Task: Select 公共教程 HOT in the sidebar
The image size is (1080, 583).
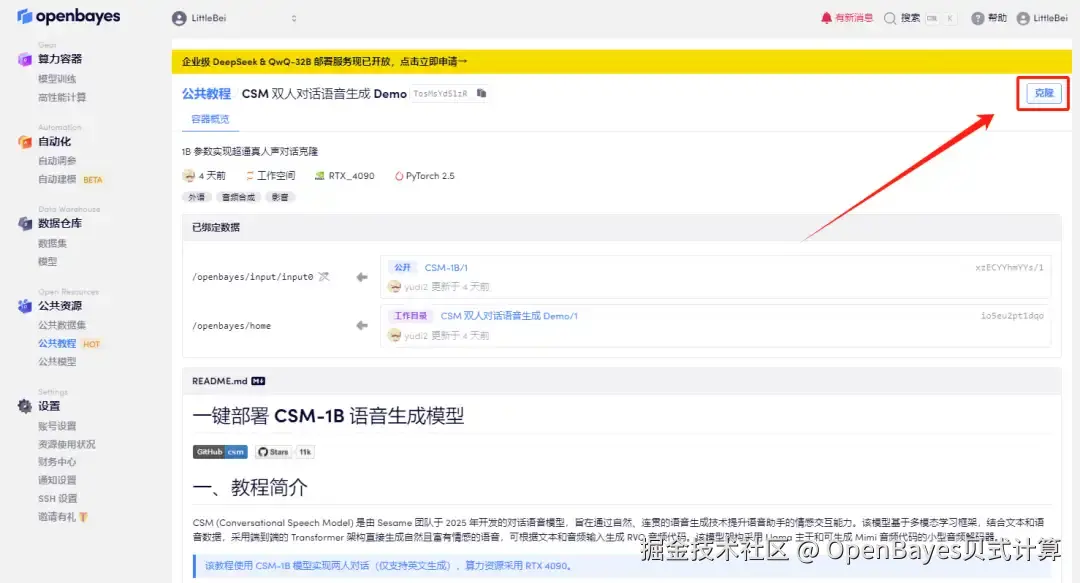Action: [x=69, y=343]
